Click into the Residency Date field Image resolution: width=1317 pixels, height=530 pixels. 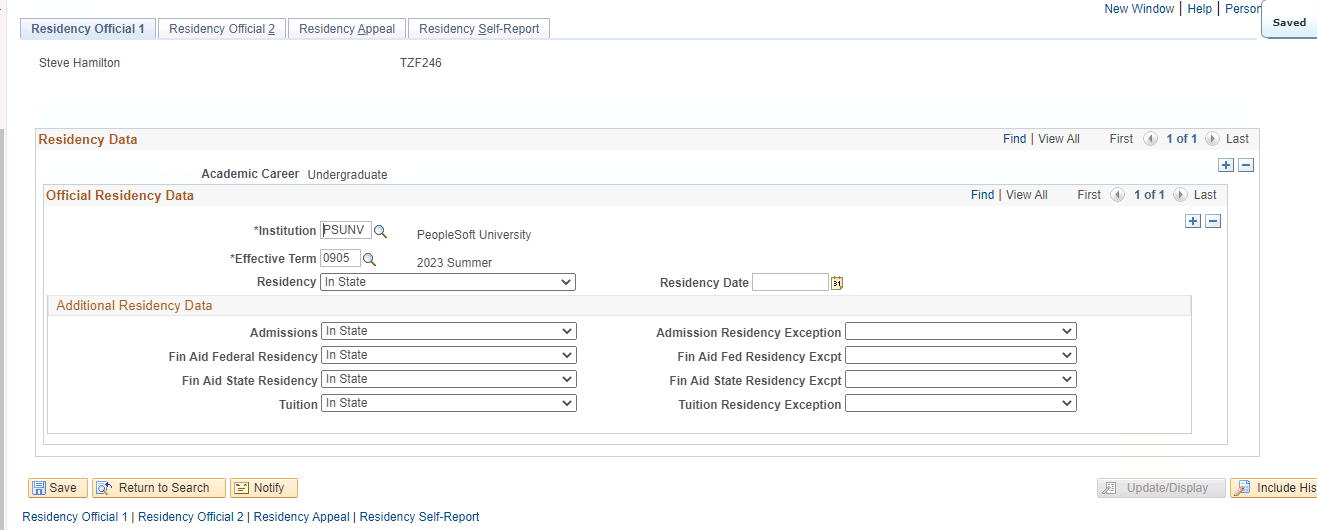[790, 283]
